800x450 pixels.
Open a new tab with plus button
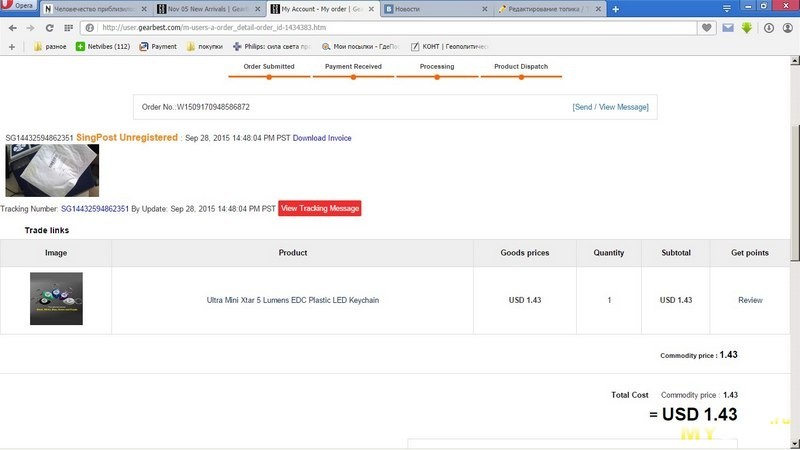(616, 9)
